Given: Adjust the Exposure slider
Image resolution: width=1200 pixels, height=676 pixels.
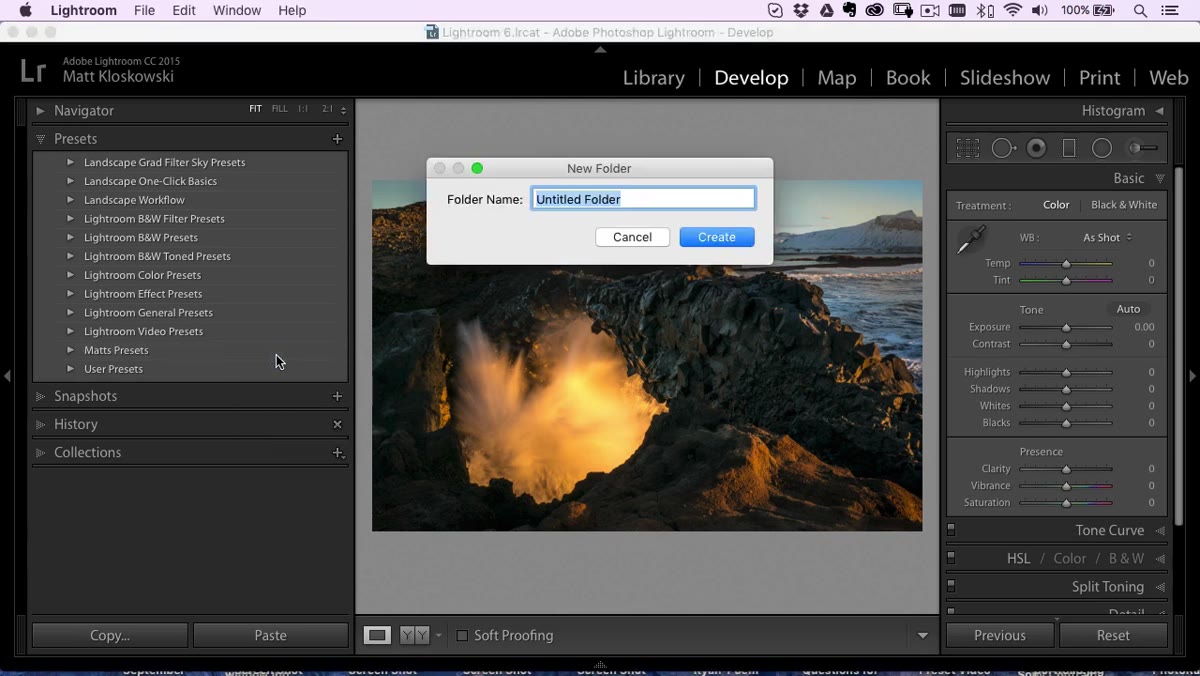Looking at the screenshot, I should [x=1066, y=327].
